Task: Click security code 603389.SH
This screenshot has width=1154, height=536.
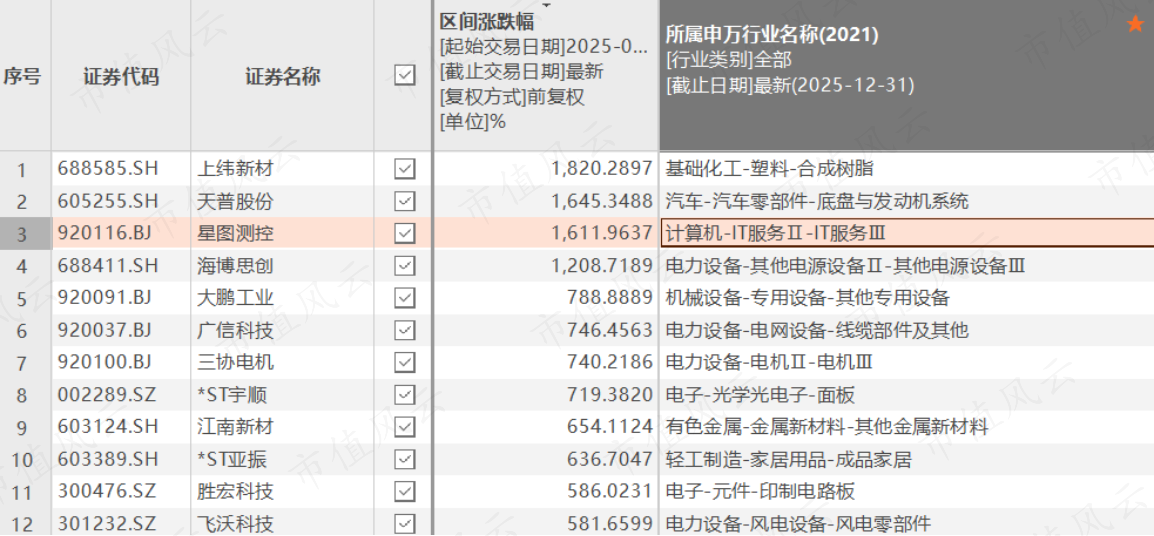Action: 108,459
